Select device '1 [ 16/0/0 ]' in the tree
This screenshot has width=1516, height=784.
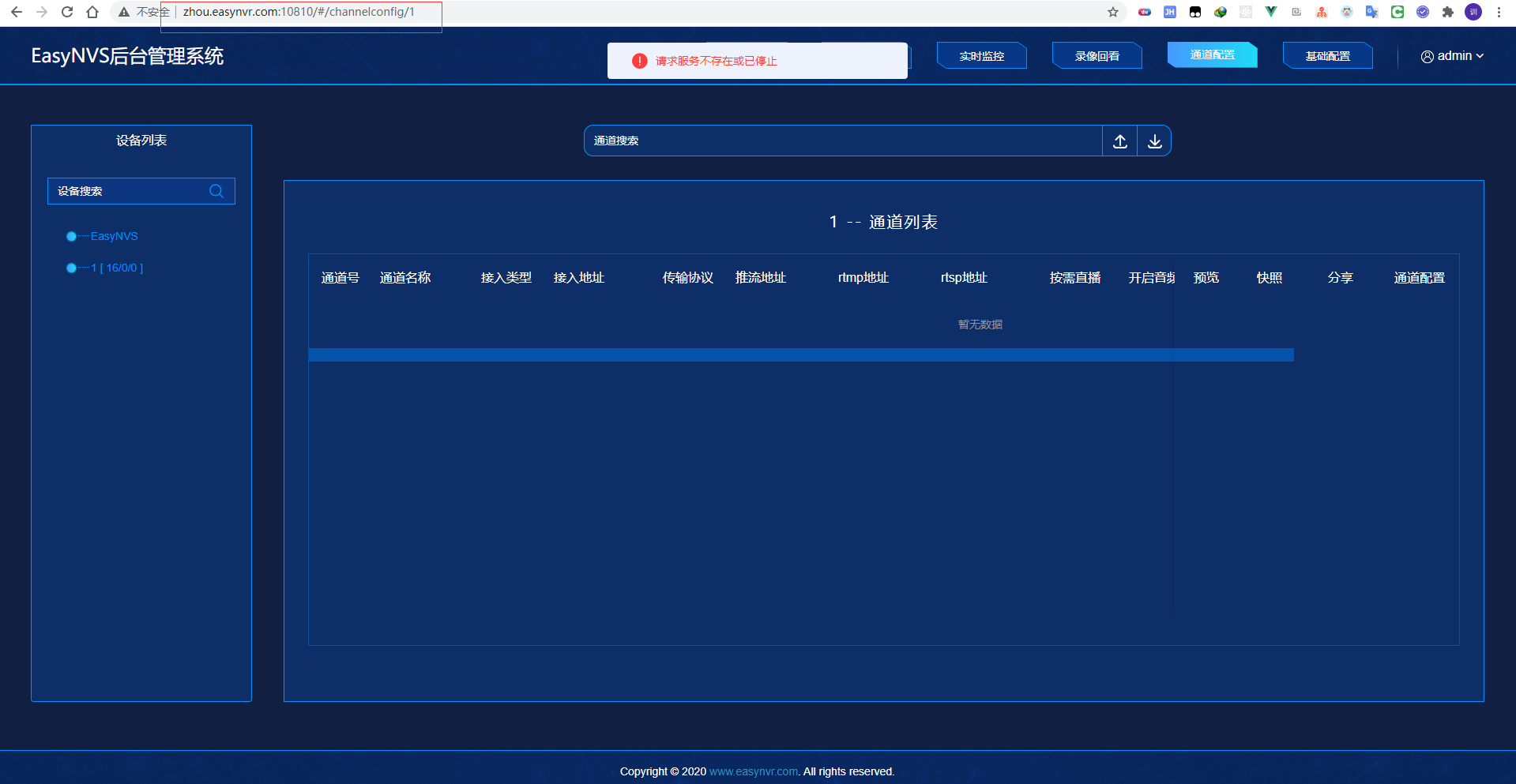[x=117, y=268]
